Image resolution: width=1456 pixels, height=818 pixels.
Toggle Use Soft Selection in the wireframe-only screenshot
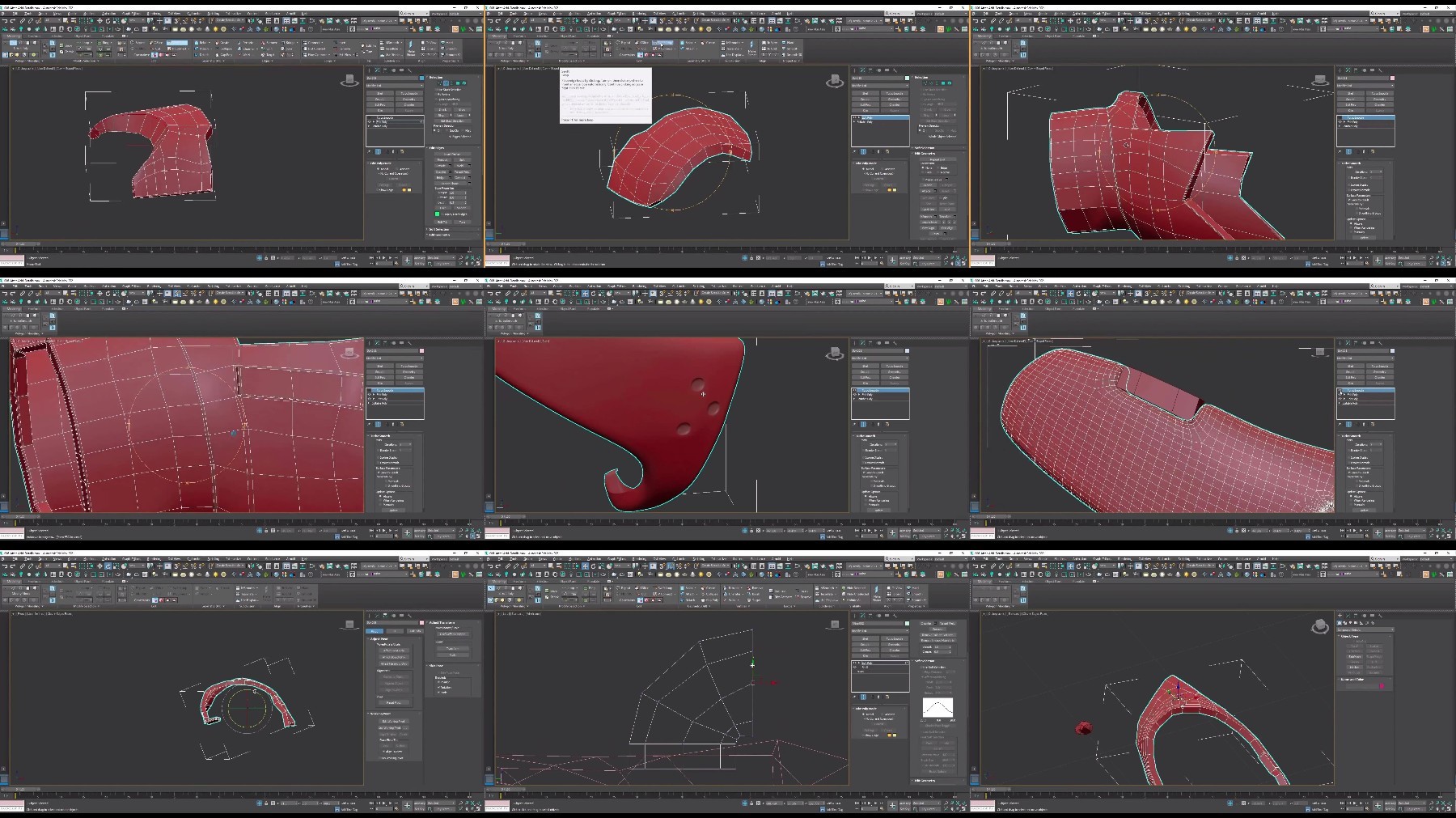pos(921,668)
